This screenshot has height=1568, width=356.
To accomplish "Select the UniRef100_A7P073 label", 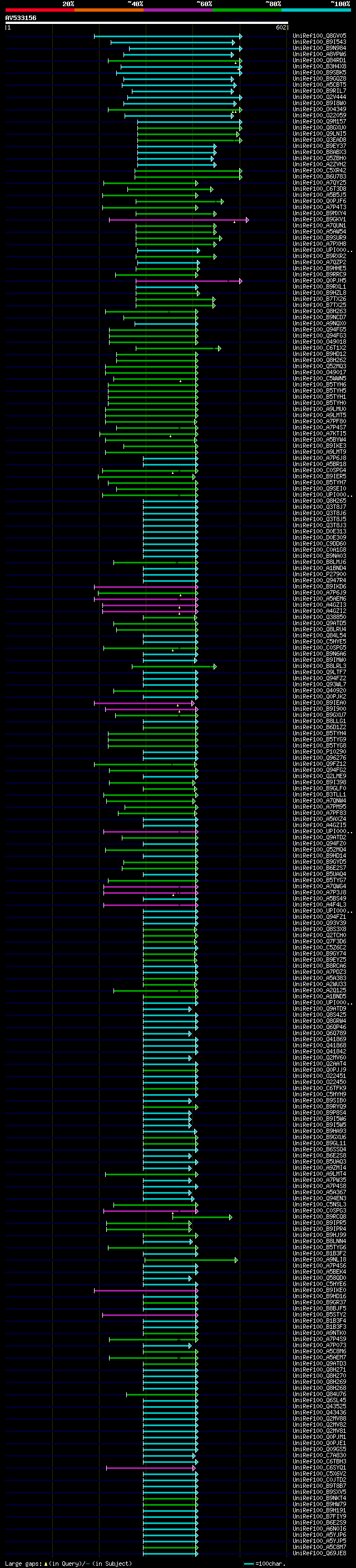I will point(319,1345).
